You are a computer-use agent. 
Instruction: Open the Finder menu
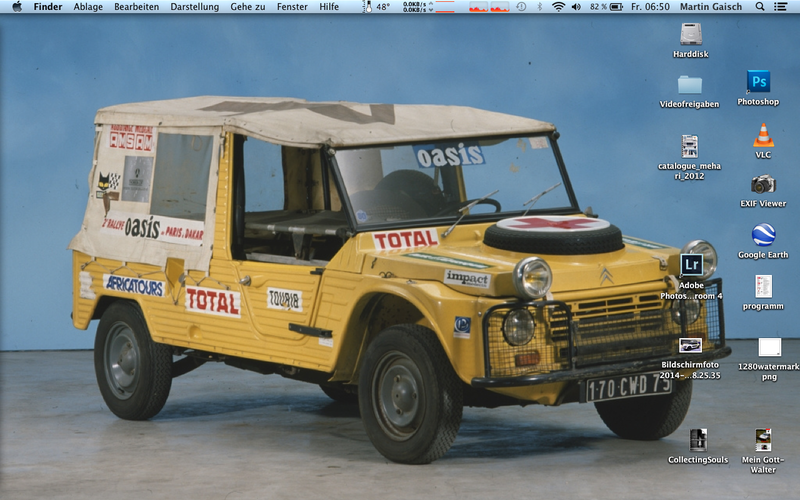[48, 7]
